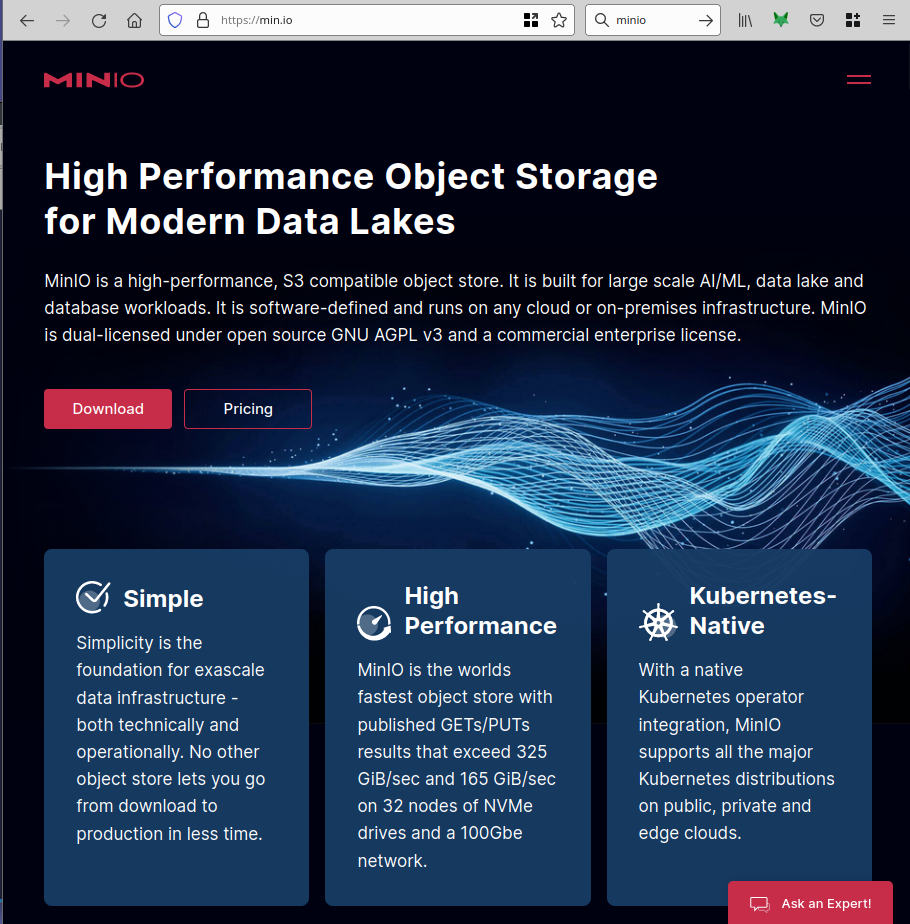Open the Library bookmarks icon
Screen dimensions: 910x924
tap(745, 20)
